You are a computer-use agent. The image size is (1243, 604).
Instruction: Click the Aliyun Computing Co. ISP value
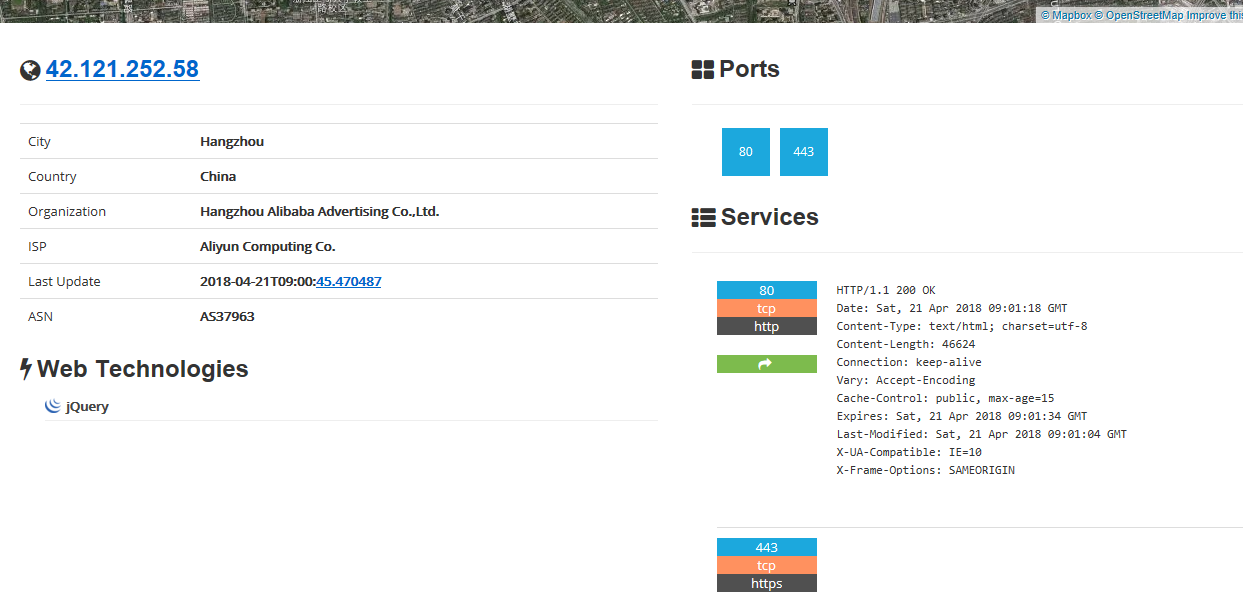click(268, 247)
